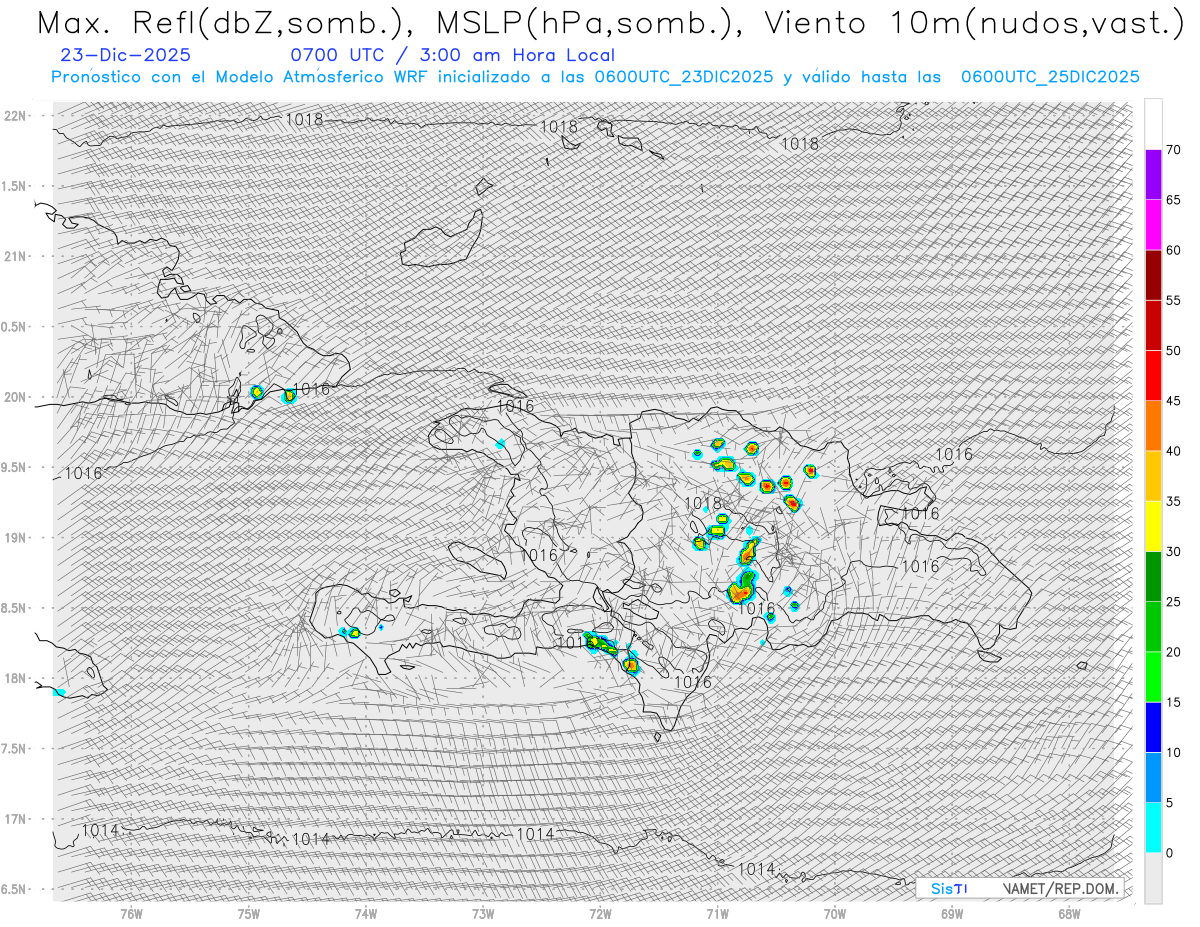Click the "21N" latitude axis label
The width and height of the screenshot is (1200, 927).
(17, 256)
